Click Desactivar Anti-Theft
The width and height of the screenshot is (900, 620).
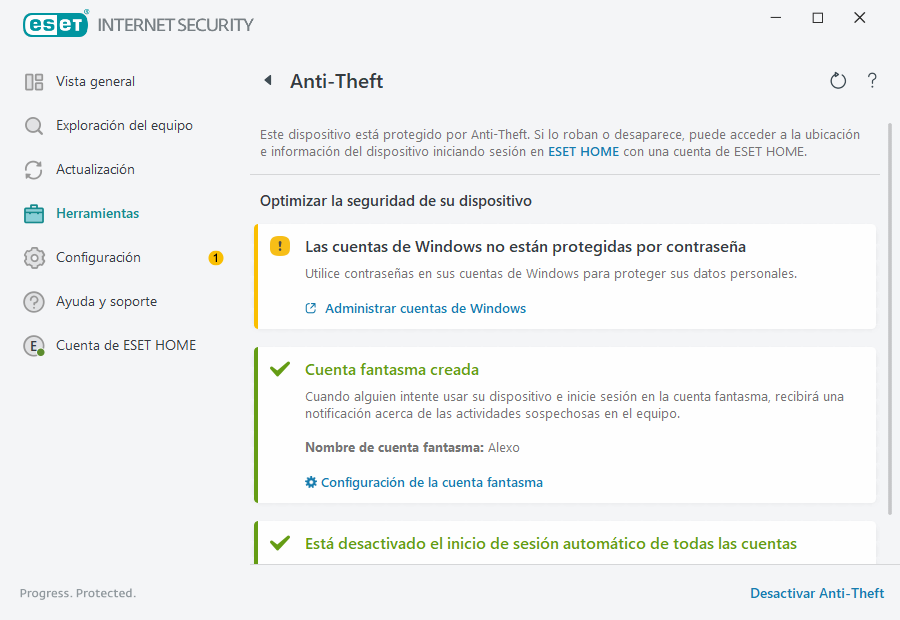(x=817, y=592)
